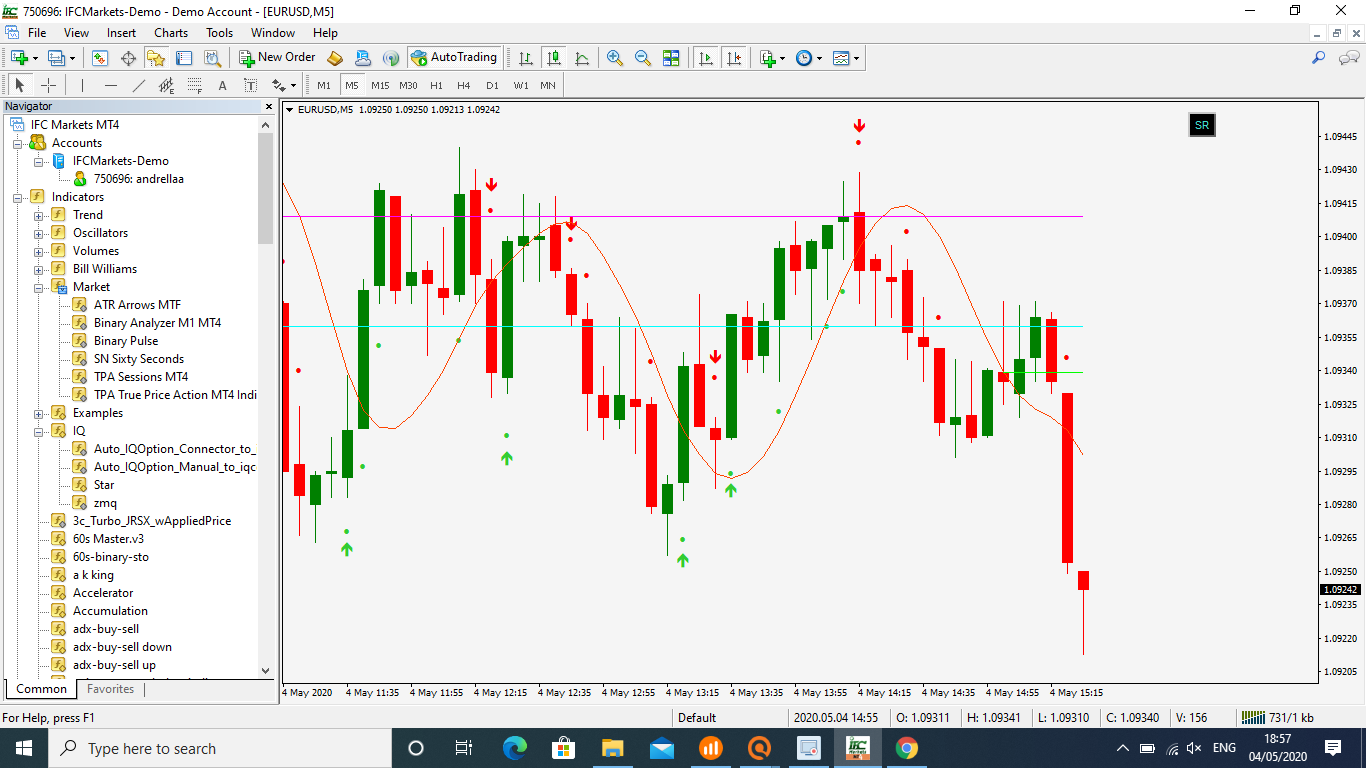This screenshot has width=1366, height=768.
Task: Zoom out on the chart
Action: pos(643,58)
